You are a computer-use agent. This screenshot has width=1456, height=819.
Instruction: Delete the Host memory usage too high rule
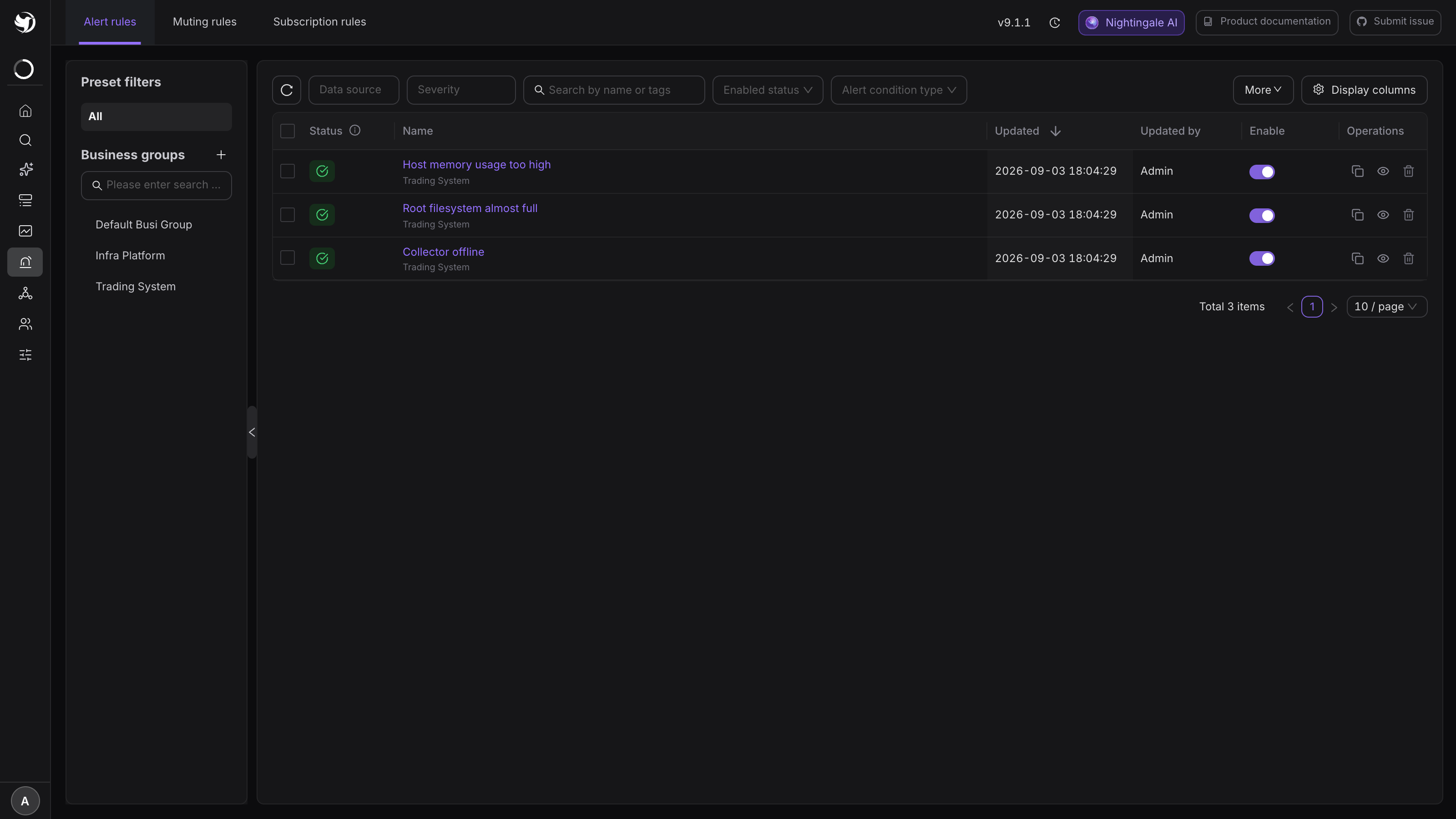(x=1409, y=171)
